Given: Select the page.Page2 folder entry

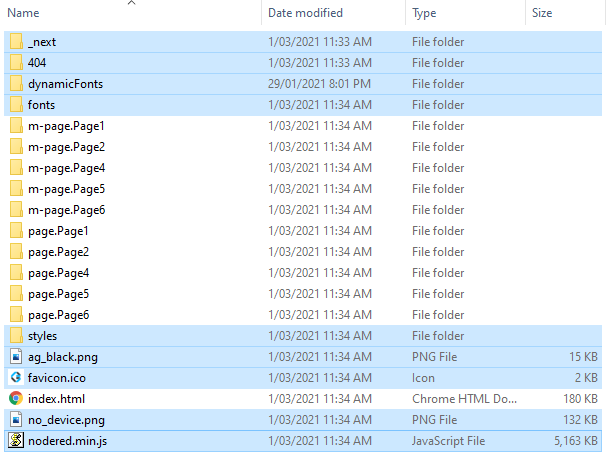Looking at the screenshot, I should (303, 252).
